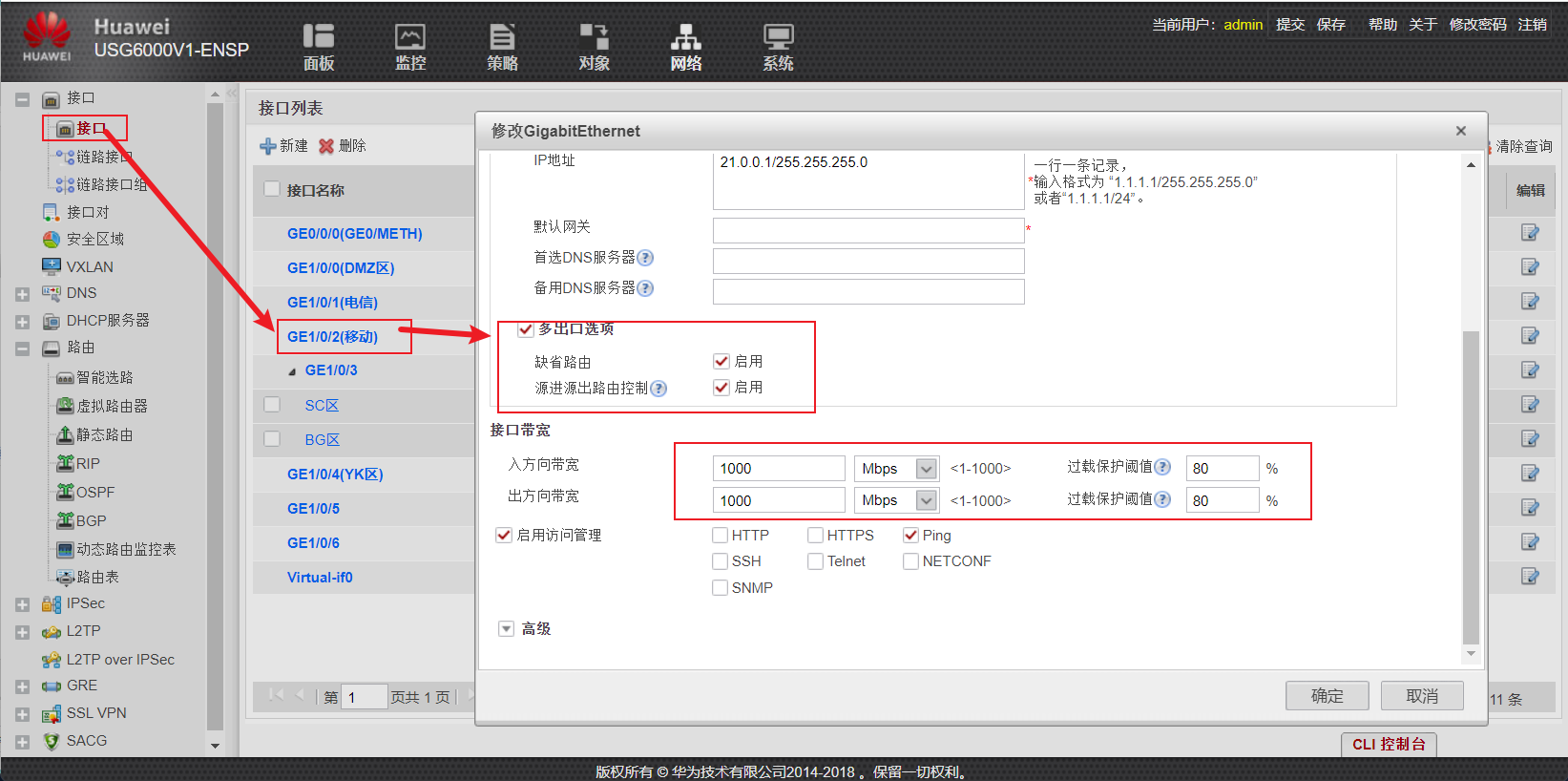The image size is (1568, 781).
Task: Click the 删除 red cross icon
Action: (x=326, y=146)
